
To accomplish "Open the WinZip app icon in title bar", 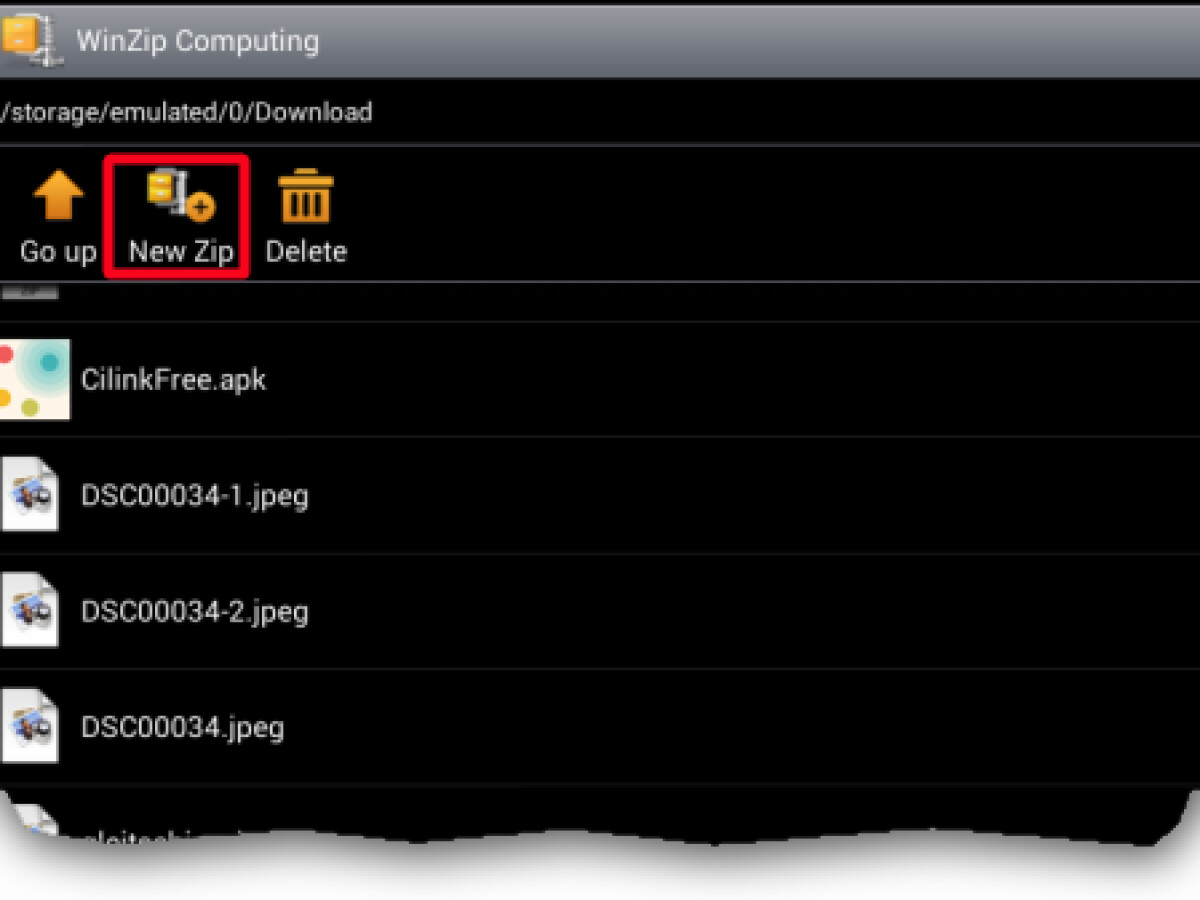I will tap(24, 38).
